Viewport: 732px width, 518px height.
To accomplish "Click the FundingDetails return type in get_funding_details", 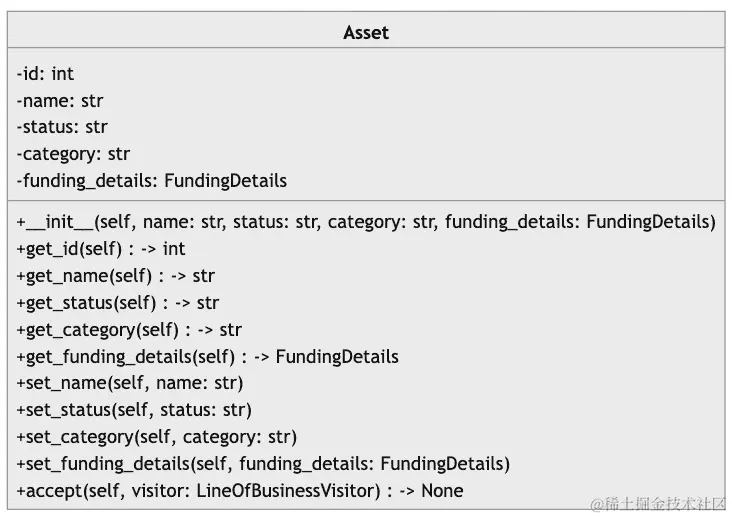I will pyautogui.click(x=337, y=357).
